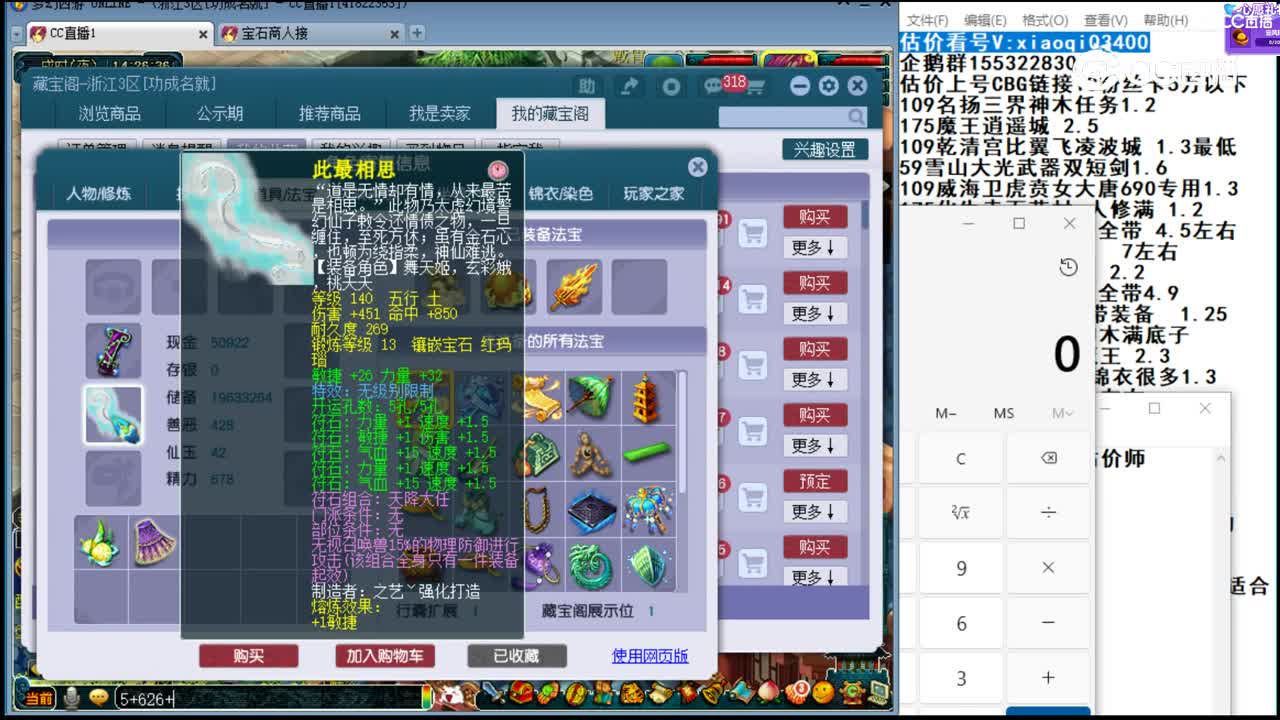
Task: Open 格式(O) menu in Notepad
Action: click(1045, 20)
